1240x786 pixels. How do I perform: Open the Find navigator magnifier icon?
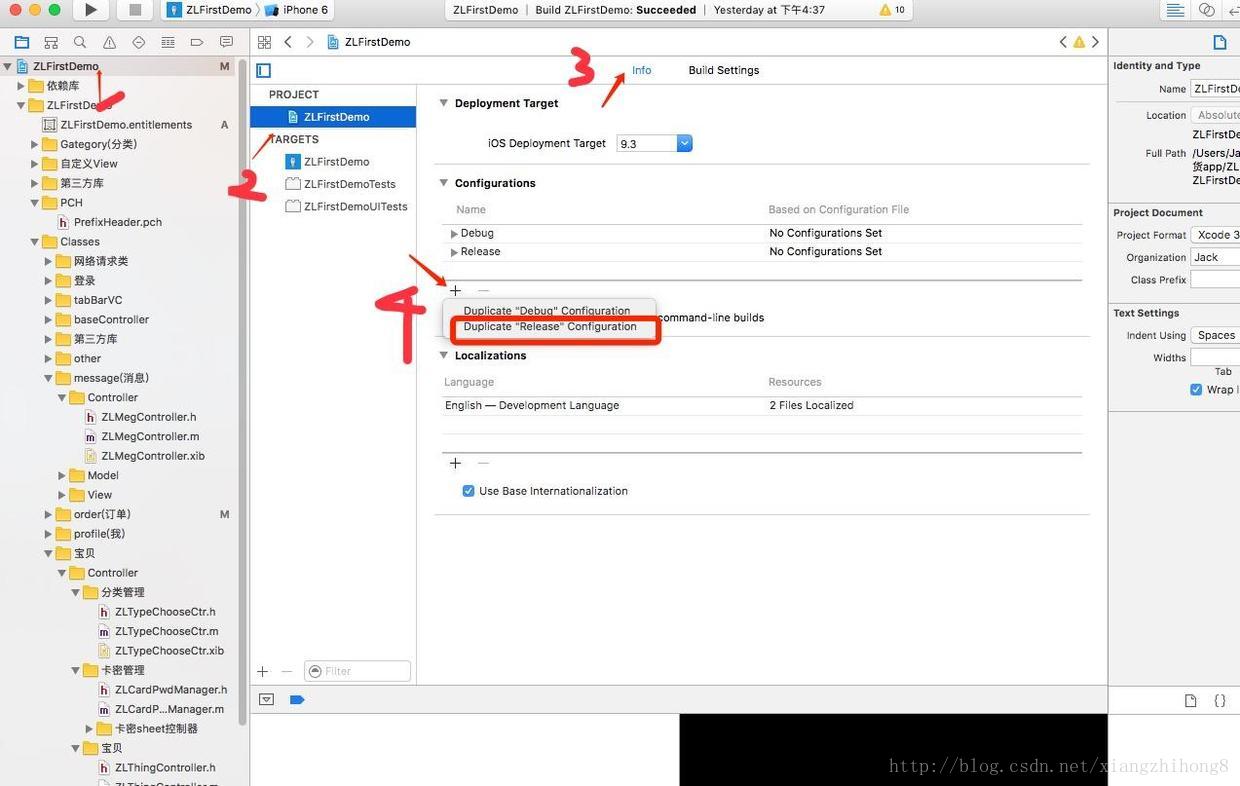pos(80,42)
